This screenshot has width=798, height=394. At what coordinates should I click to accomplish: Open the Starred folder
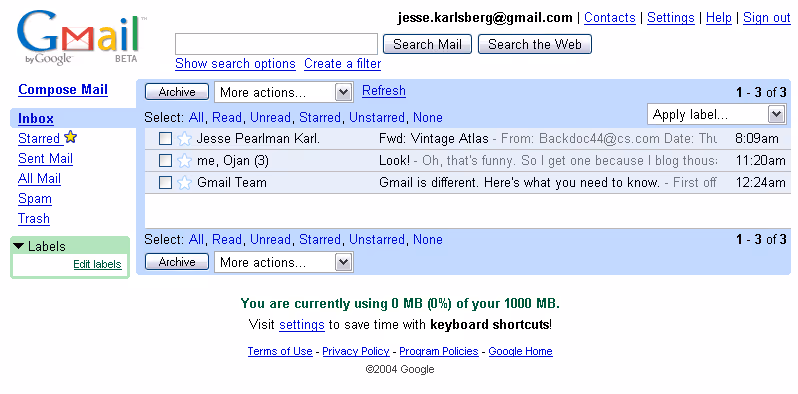pyautogui.click(x=39, y=138)
